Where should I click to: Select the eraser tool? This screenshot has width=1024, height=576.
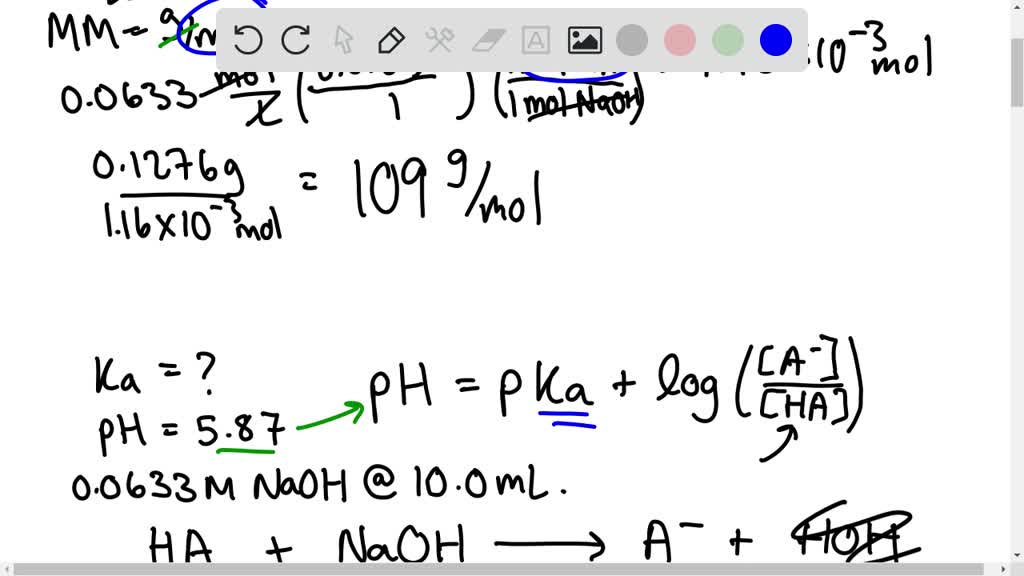[487, 40]
